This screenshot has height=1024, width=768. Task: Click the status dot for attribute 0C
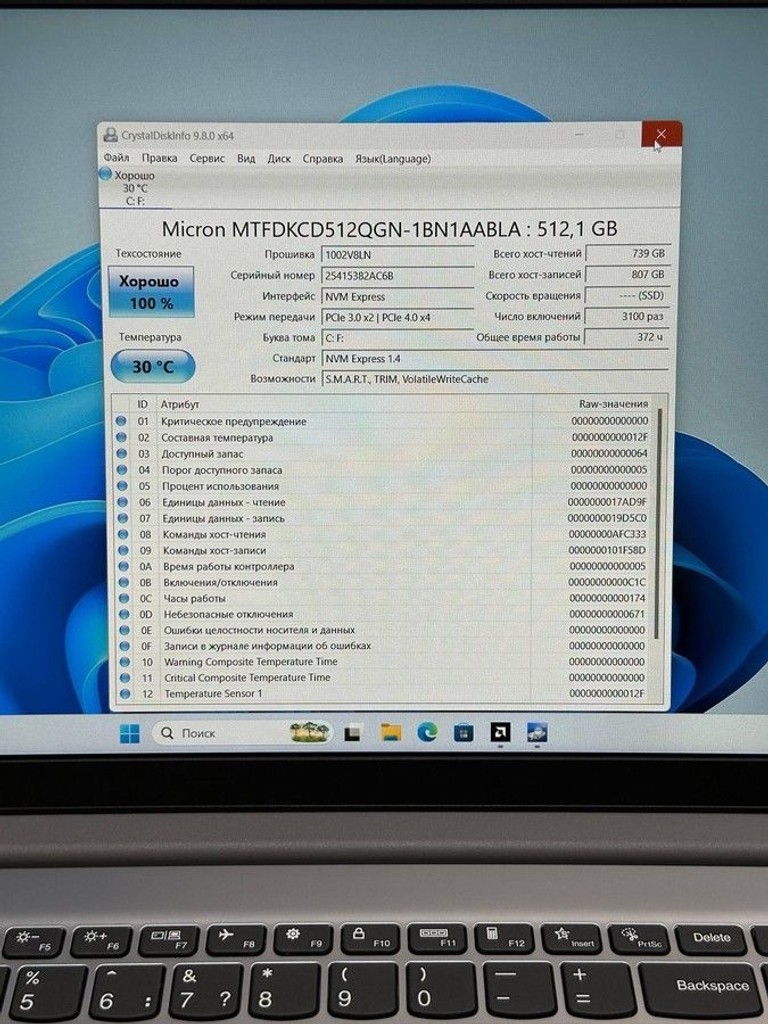coord(123,598)
